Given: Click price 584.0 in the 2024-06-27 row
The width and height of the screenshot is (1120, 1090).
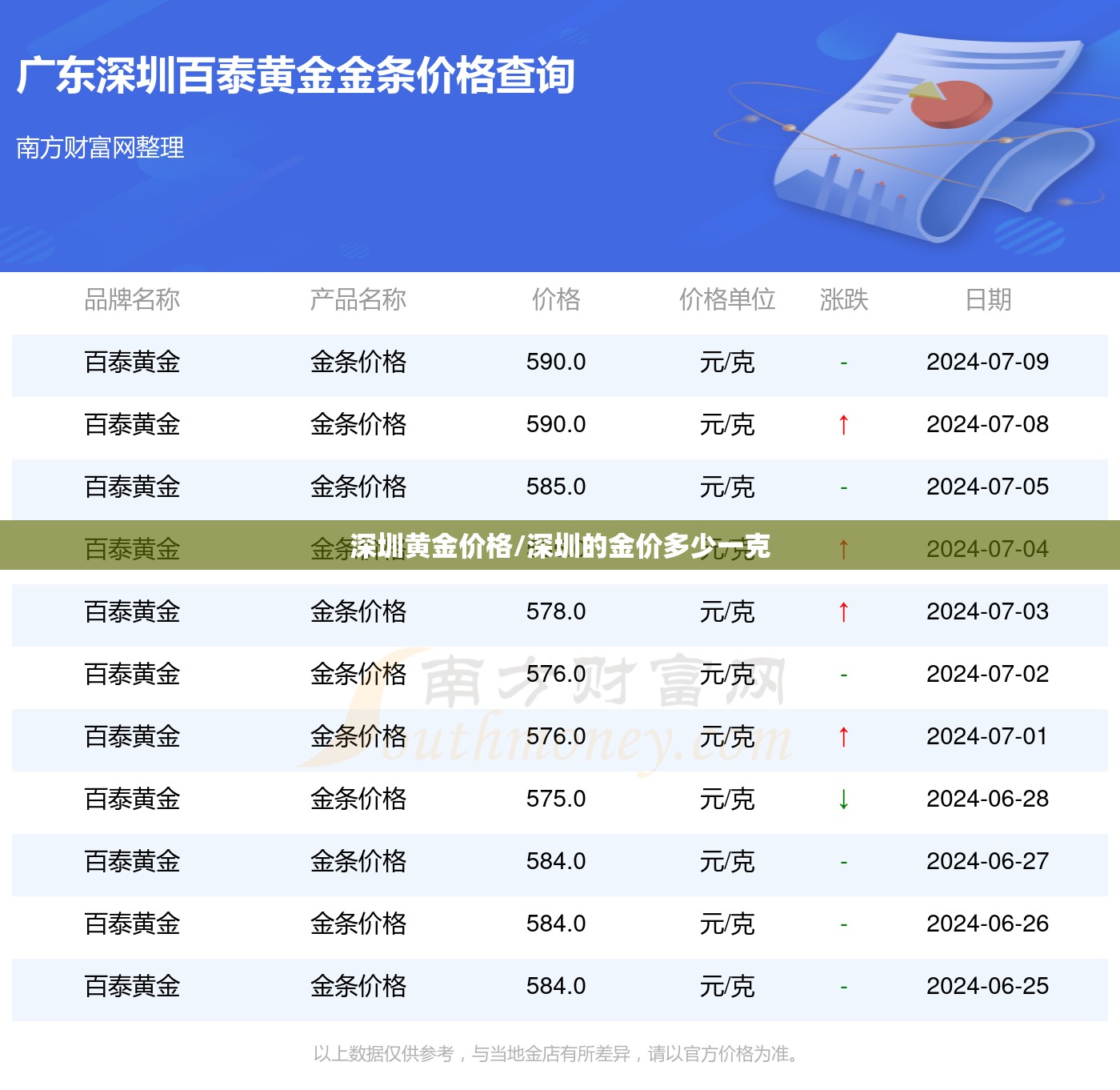Looking at the screenshot, I should tap(556, 861).
